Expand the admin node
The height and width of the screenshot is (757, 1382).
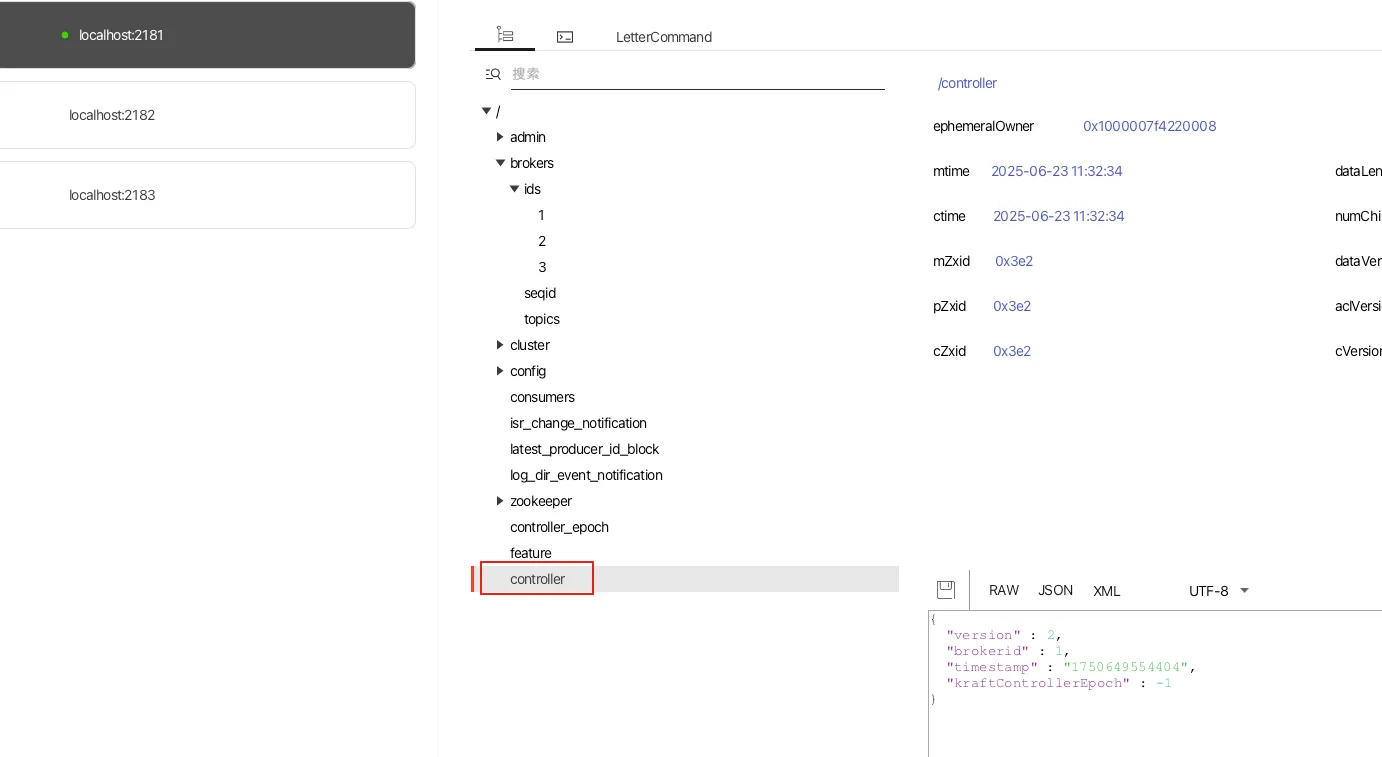500,137
